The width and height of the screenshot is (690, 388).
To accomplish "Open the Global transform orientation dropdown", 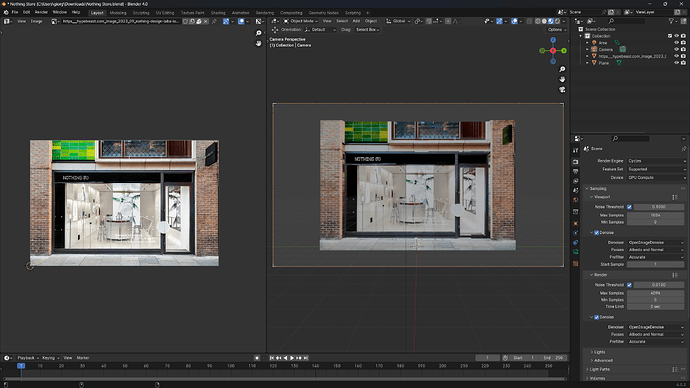I will tap(398, 21).
